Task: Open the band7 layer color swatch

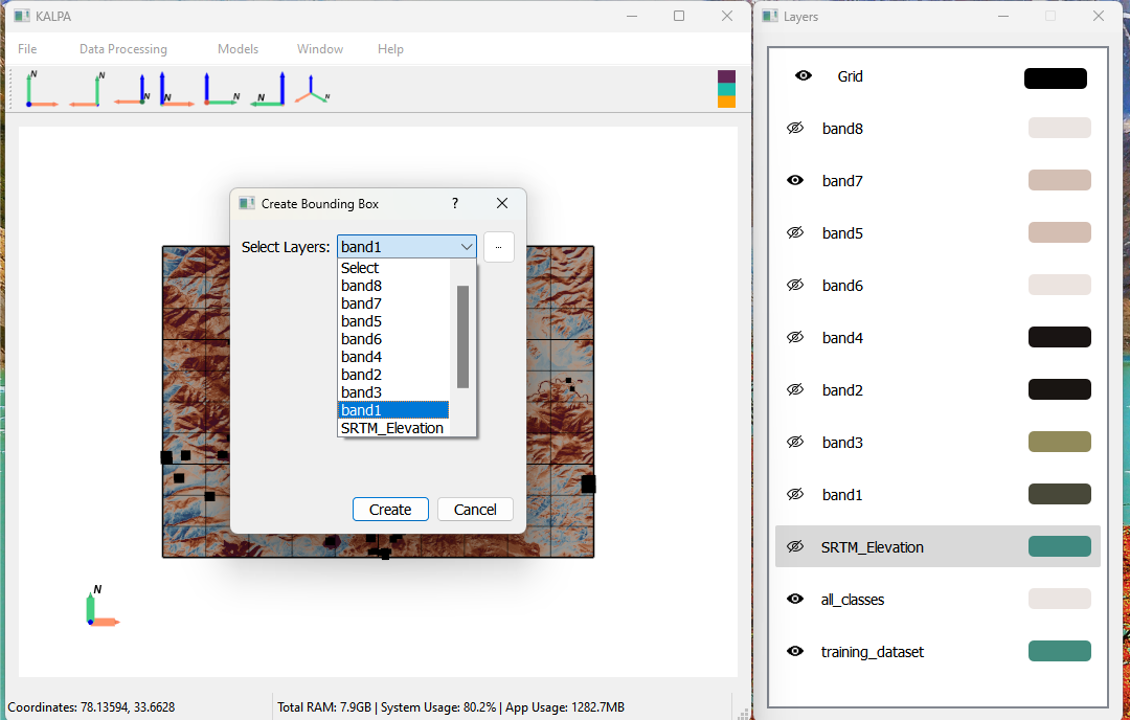Action: pyautogui.click(x=1059, y=180)
